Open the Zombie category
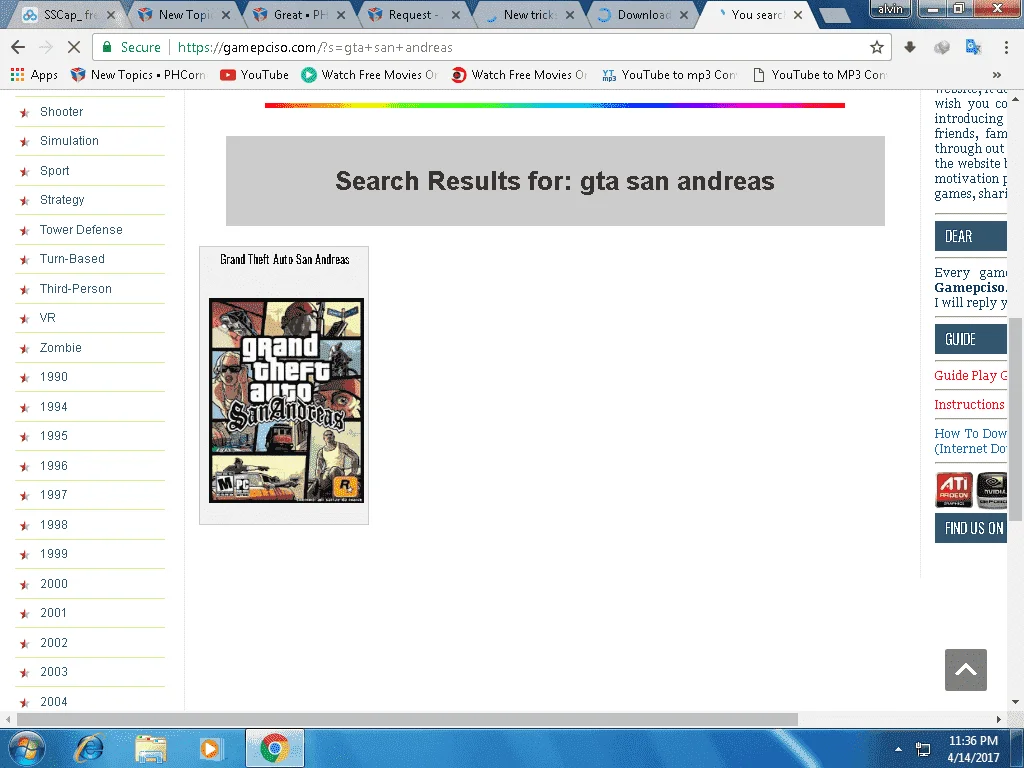This screenshot has height=768, width=1024. tap(61, 347)
